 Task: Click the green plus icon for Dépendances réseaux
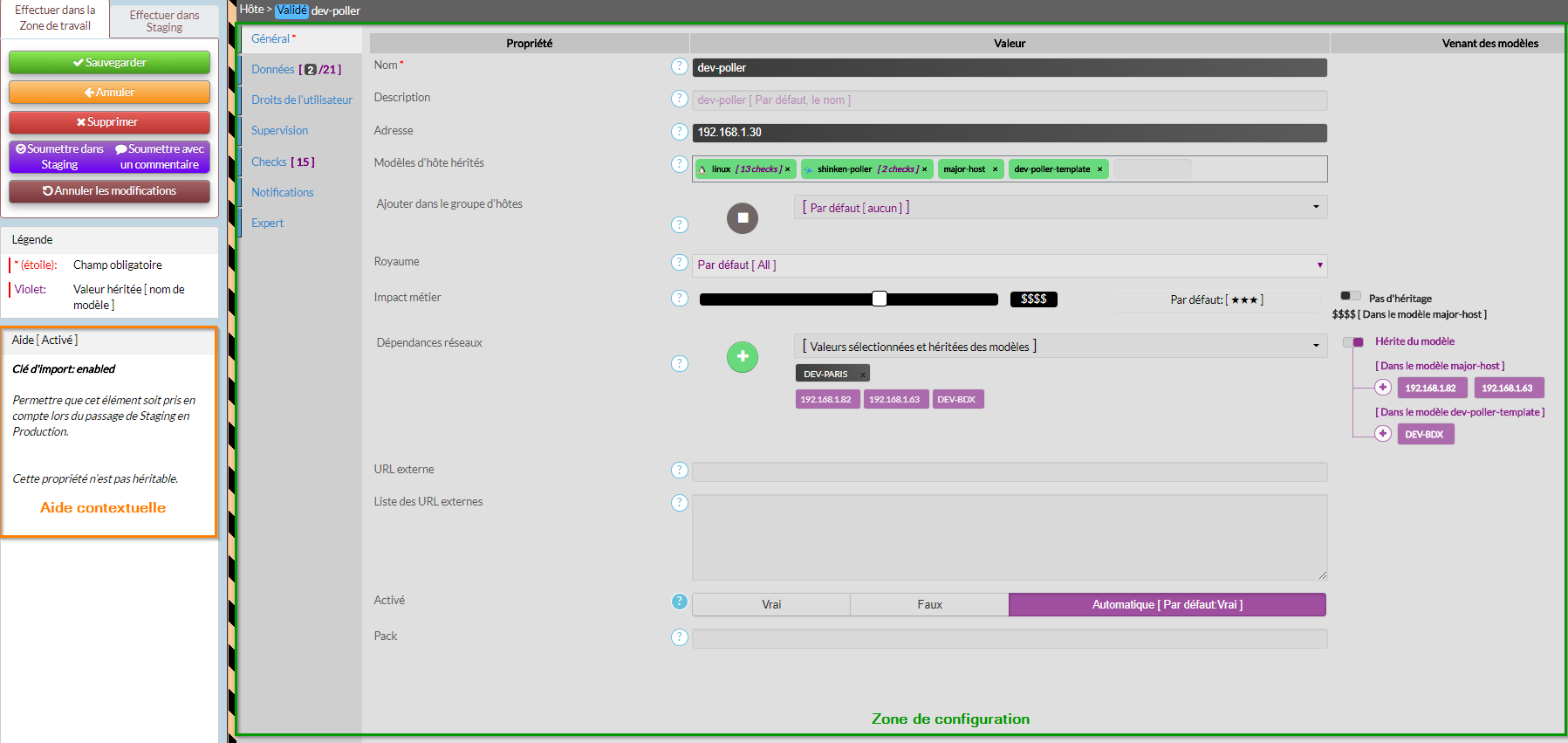tap(743, 356)
